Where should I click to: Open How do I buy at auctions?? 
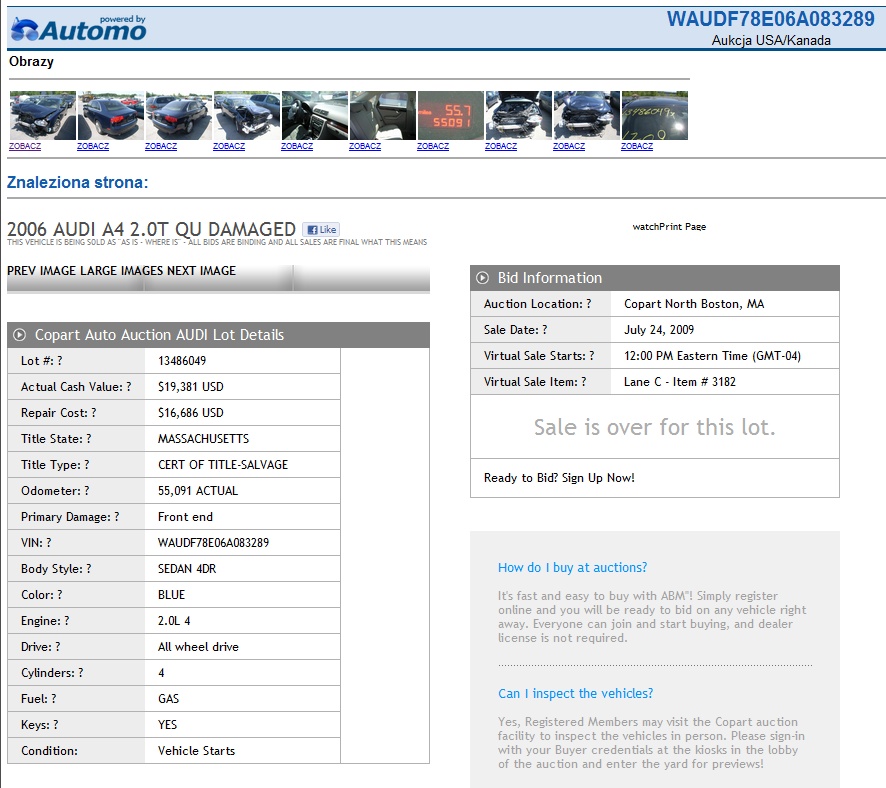point(572,567)
